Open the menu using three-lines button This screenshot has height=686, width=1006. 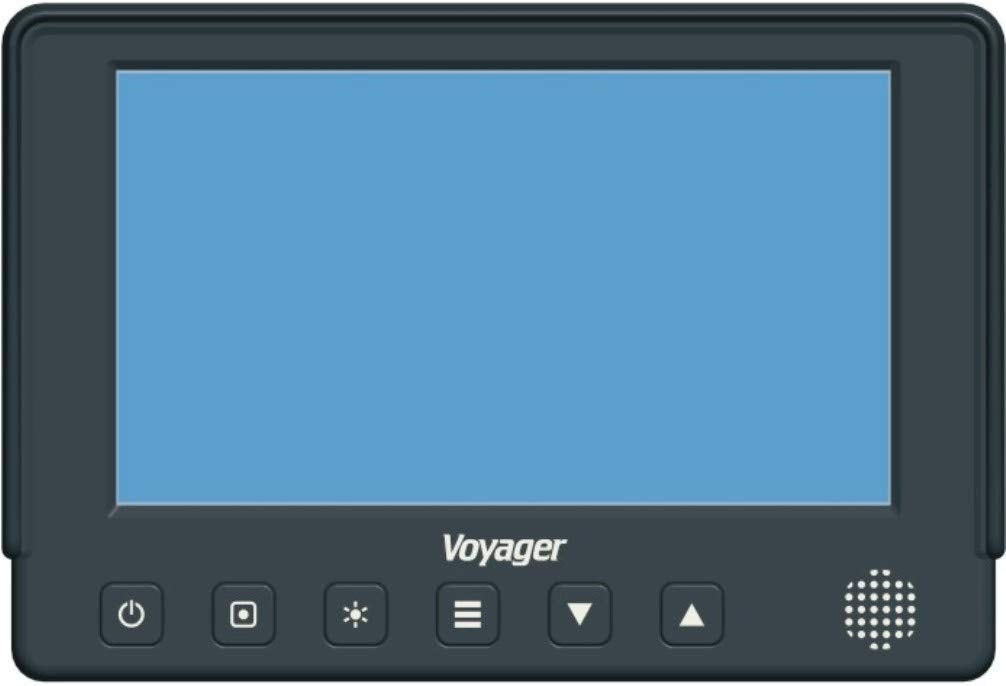pos(467,614)
